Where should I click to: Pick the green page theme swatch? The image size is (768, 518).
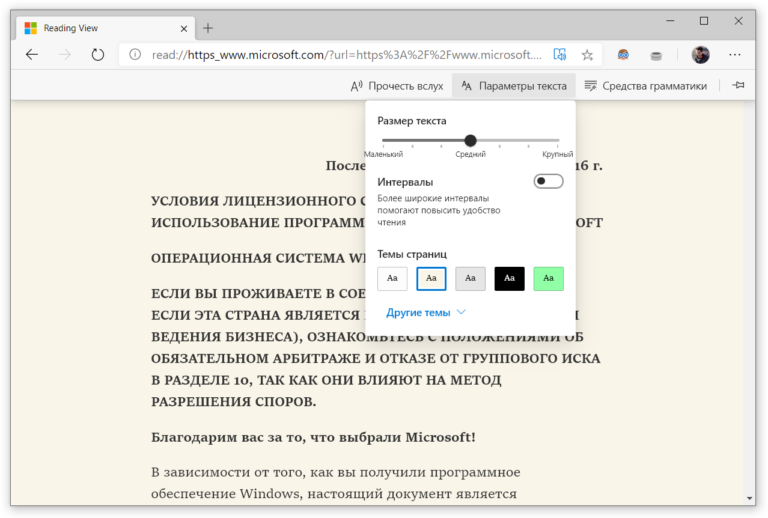(548, 278)
